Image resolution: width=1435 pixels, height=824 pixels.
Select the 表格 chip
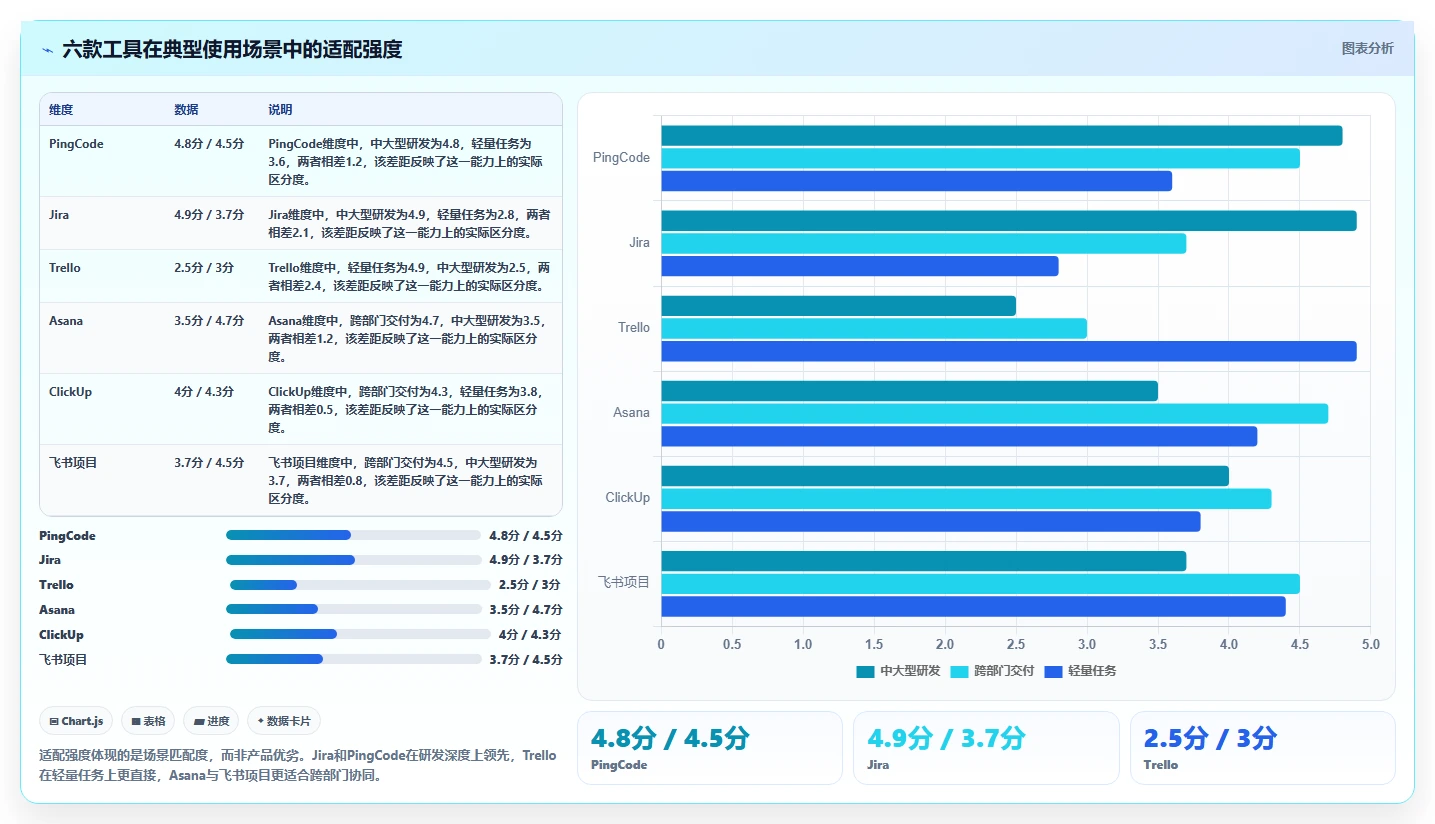point(148,721)
